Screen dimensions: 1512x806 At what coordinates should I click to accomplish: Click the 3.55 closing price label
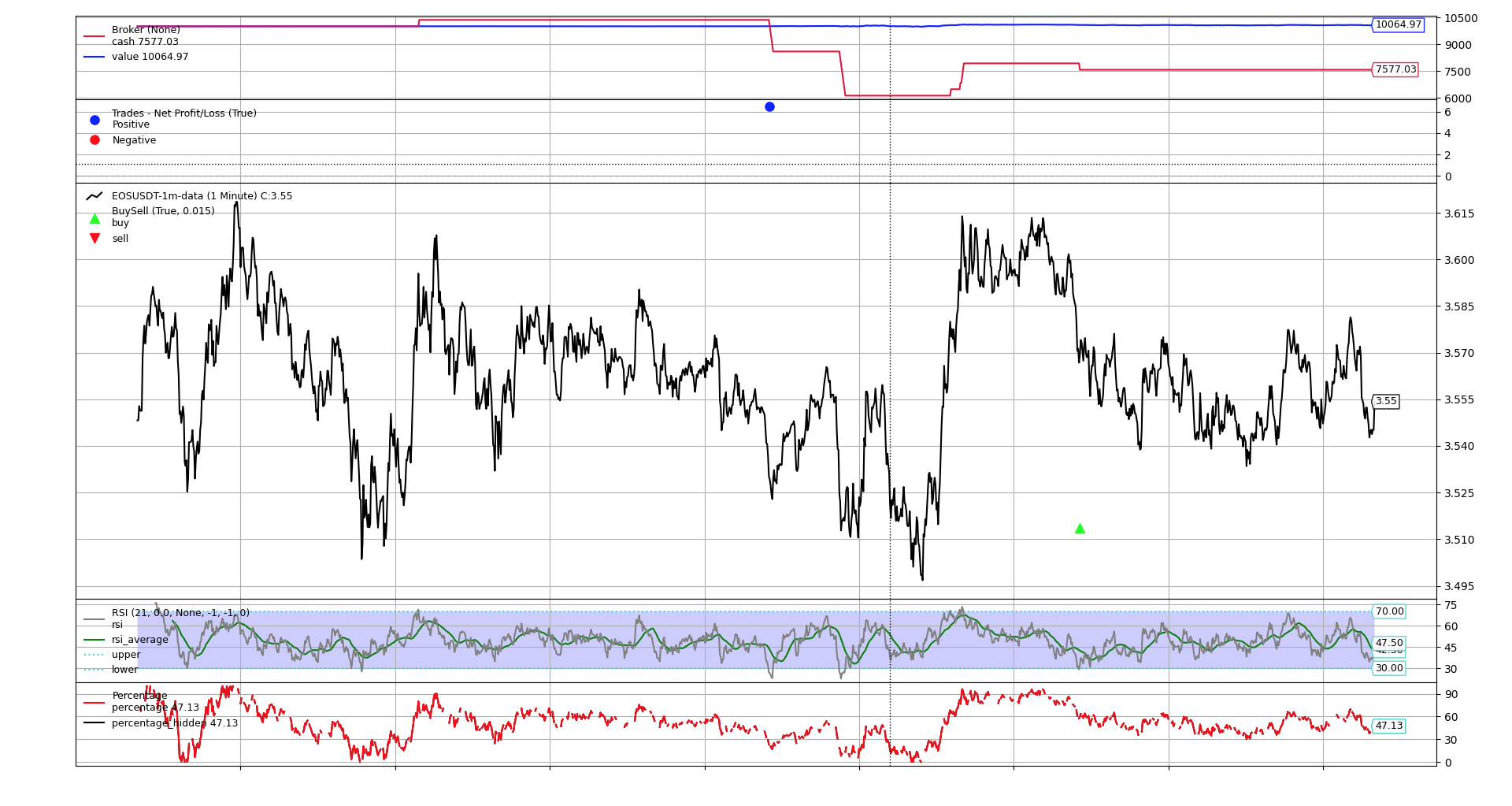pyautogui.click(x=1385, y=402)
